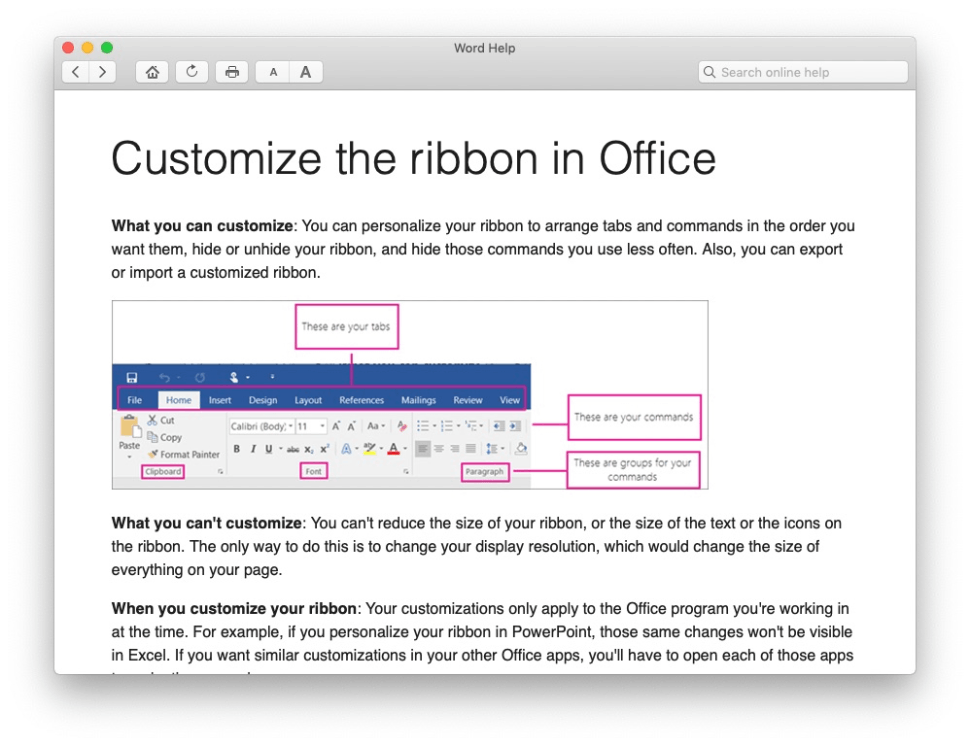Go forward to the next help page
970x746 pixels.
coord(103,72)
